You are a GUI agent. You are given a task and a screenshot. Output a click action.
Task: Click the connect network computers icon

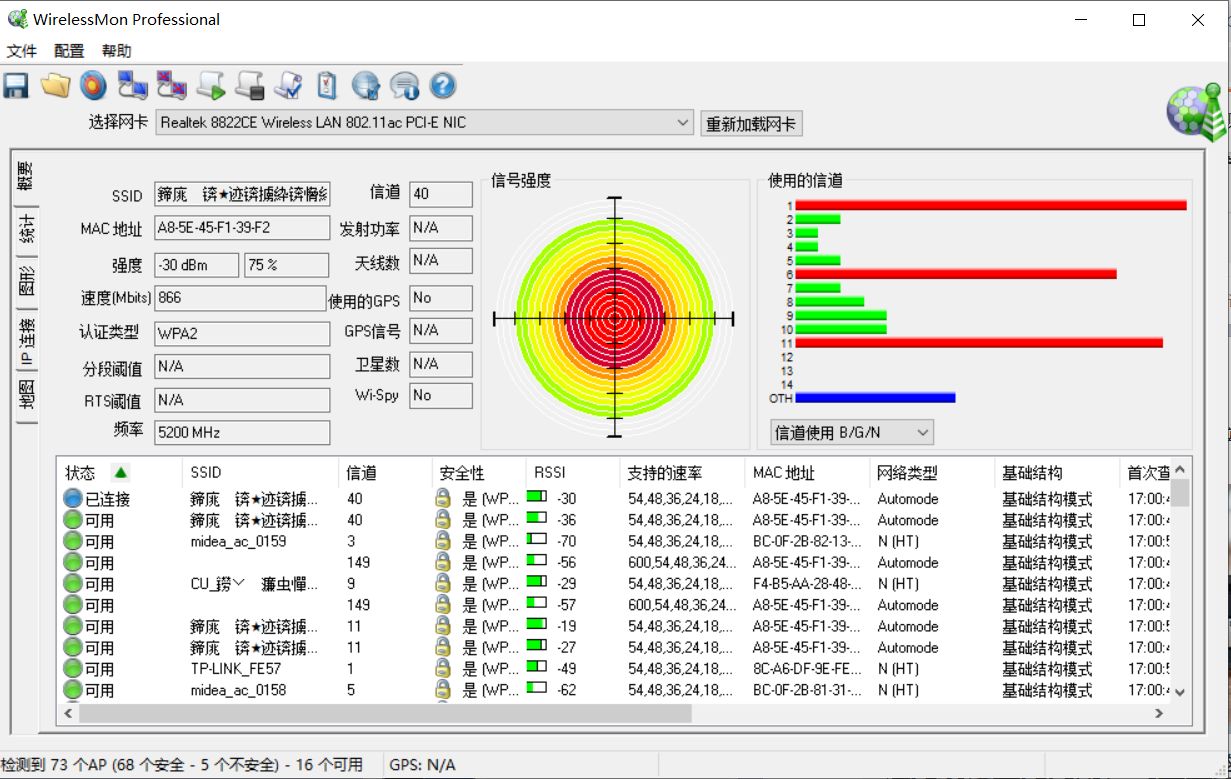tap(132, 86)
